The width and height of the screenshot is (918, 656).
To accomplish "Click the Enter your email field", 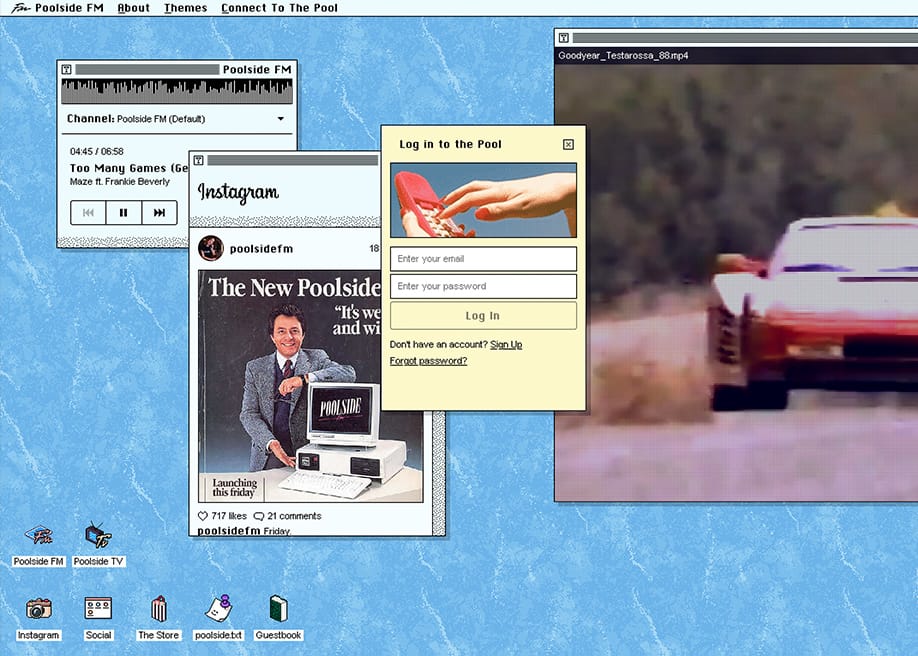I will tap(483, 259).
